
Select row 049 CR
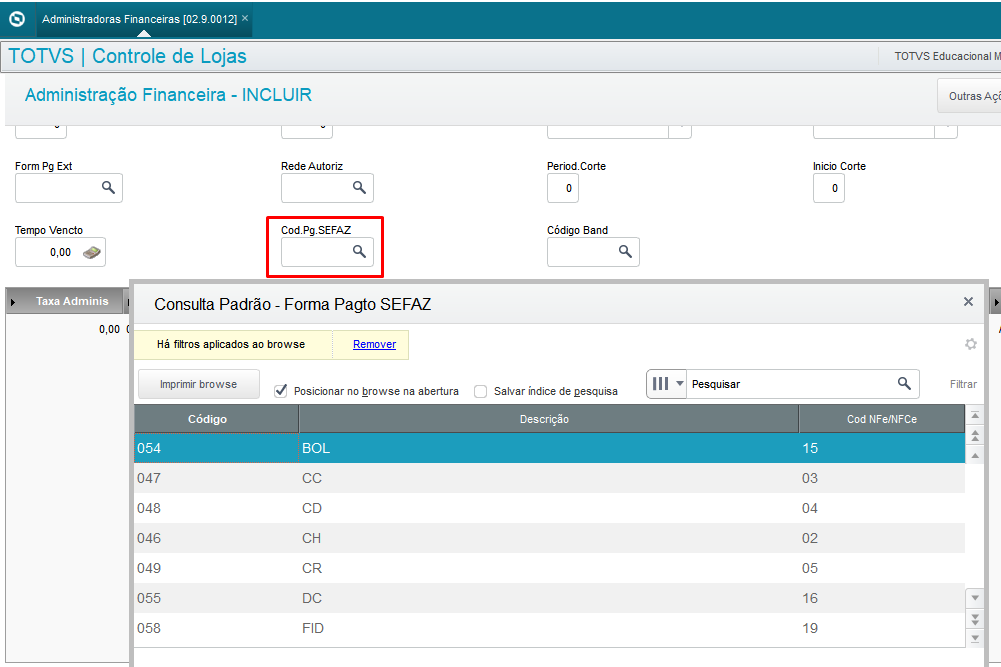(550, 568)
